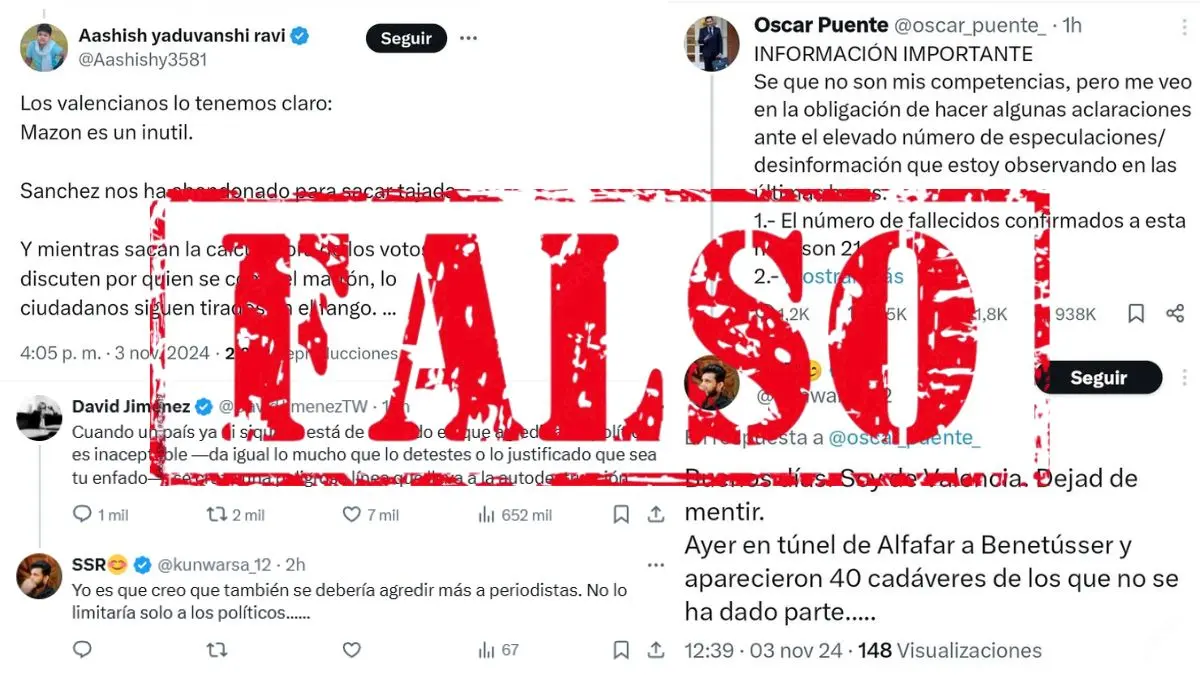
Task: Reply to SSR tweet about periodistas
Action: point(83,649)
